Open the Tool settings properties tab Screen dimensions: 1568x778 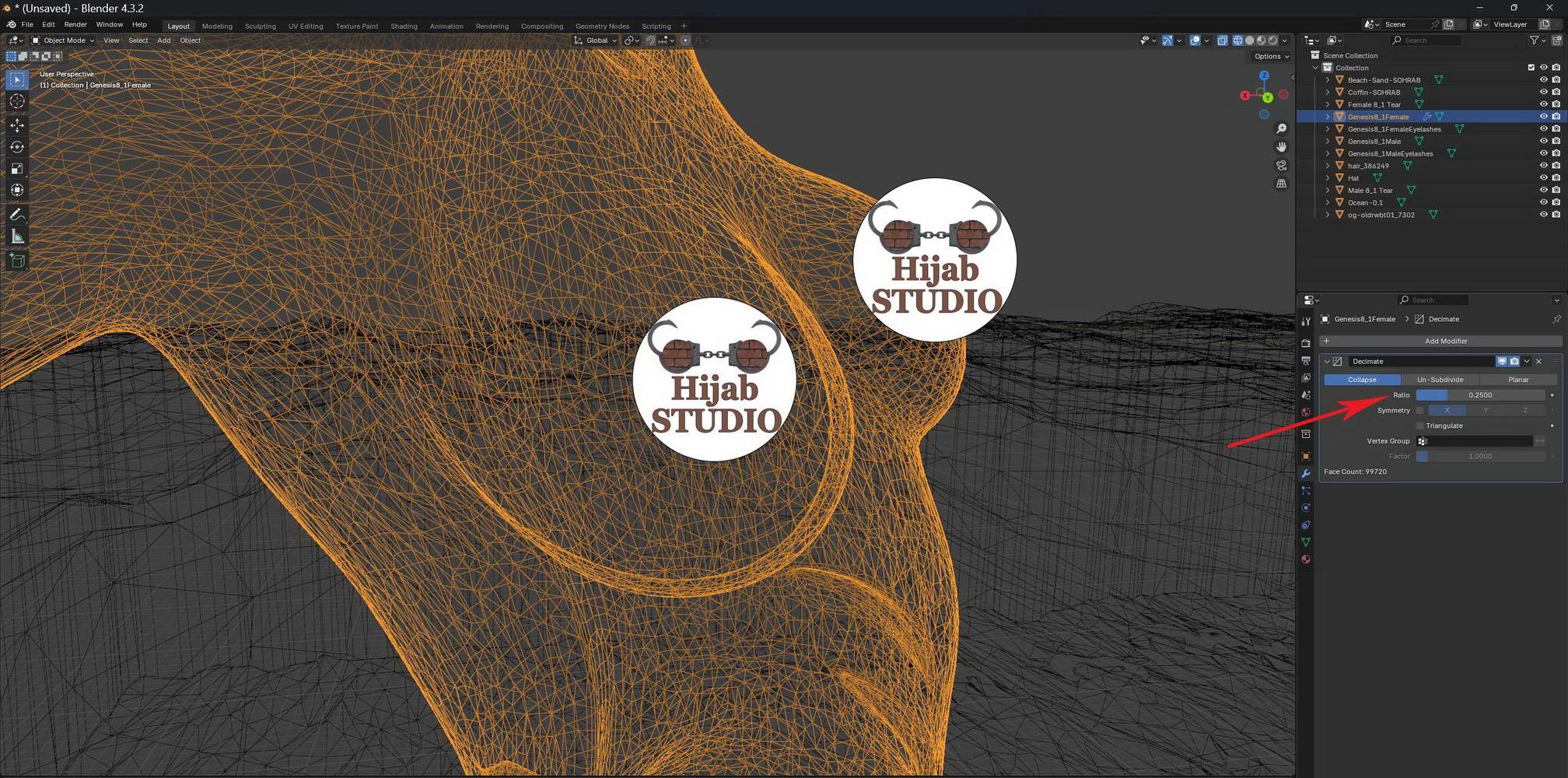pos(1306,321)
